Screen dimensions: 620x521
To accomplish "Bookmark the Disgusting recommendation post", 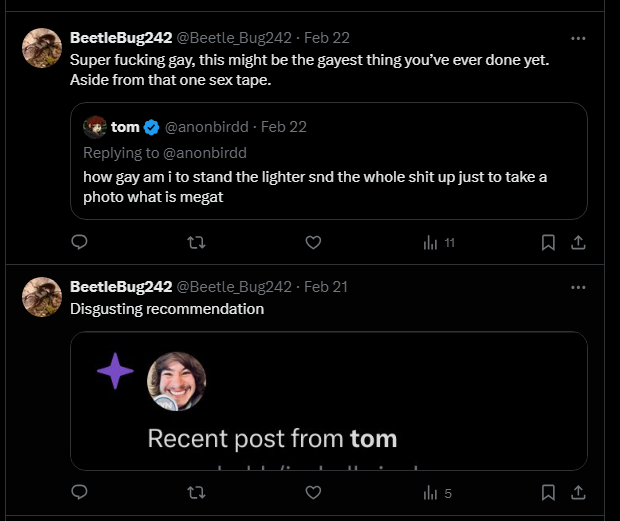I will tap(548, 492).
